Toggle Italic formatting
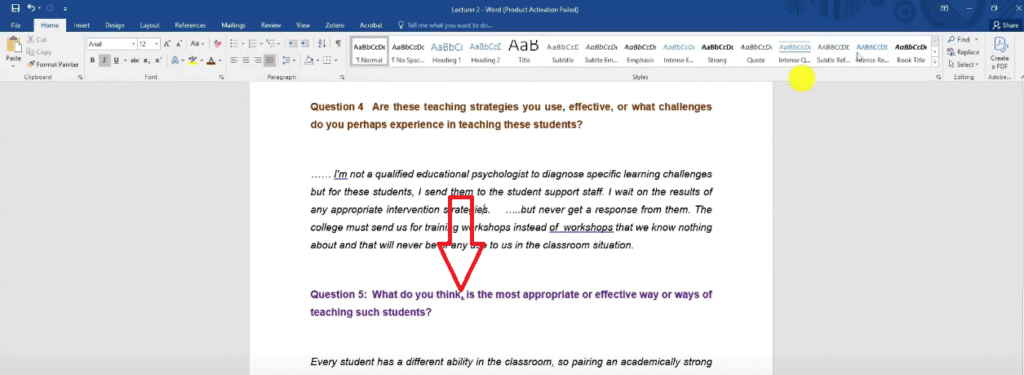The height and width of the screenshot is (375, 1024). point(104,60)
